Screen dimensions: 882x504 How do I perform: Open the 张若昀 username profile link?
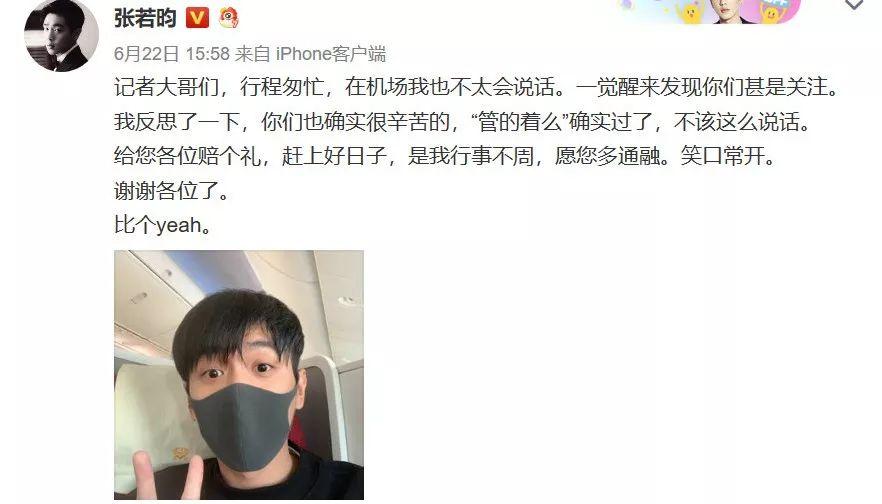[x=145, y=19]
